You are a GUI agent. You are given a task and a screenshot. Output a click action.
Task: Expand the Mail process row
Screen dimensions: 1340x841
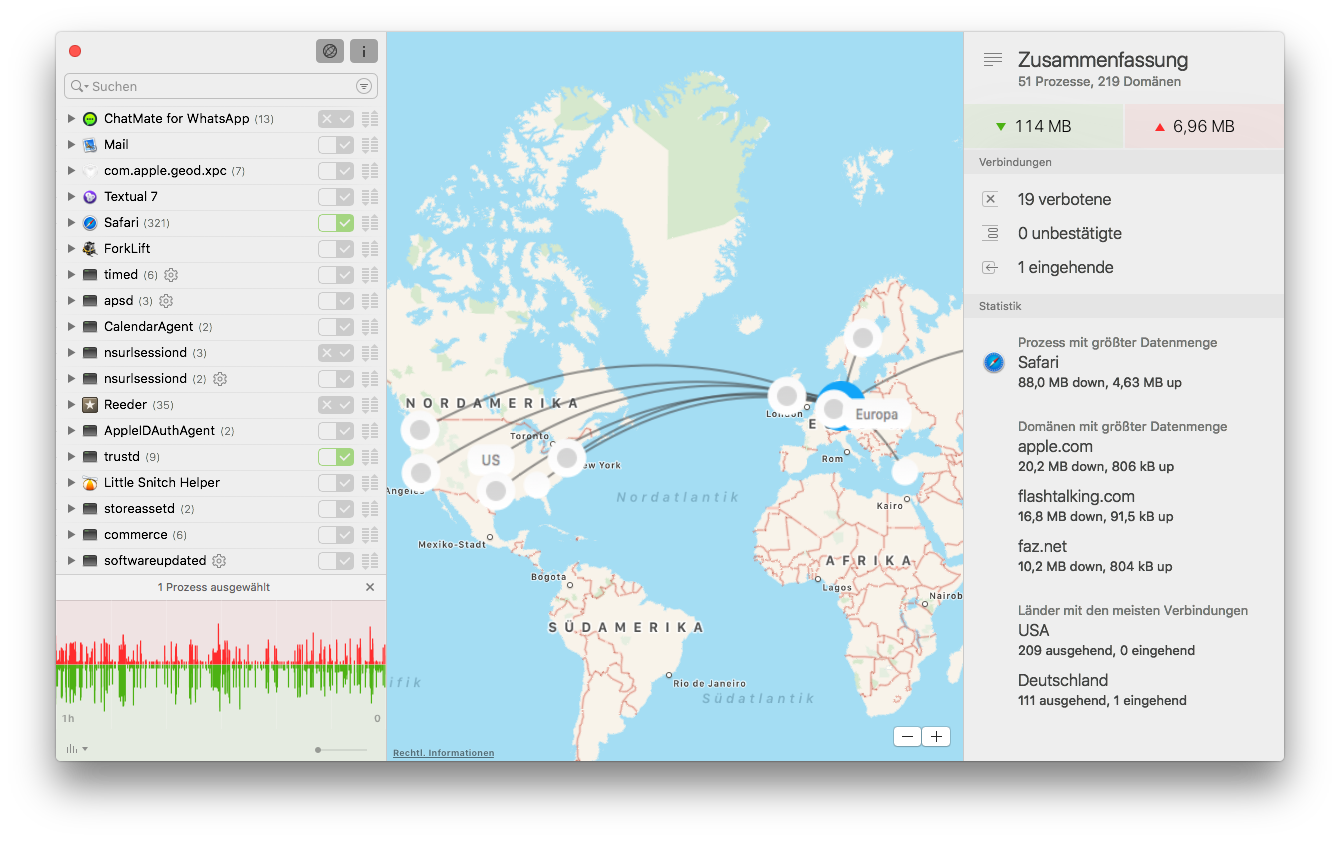click(71, 145)
